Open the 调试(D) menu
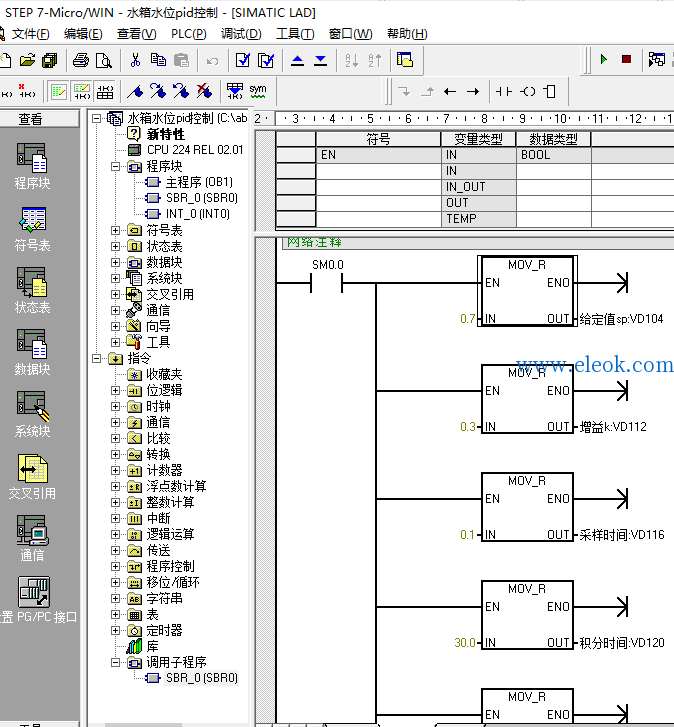This screenshot has height=727, width=674. coord(241,34)
